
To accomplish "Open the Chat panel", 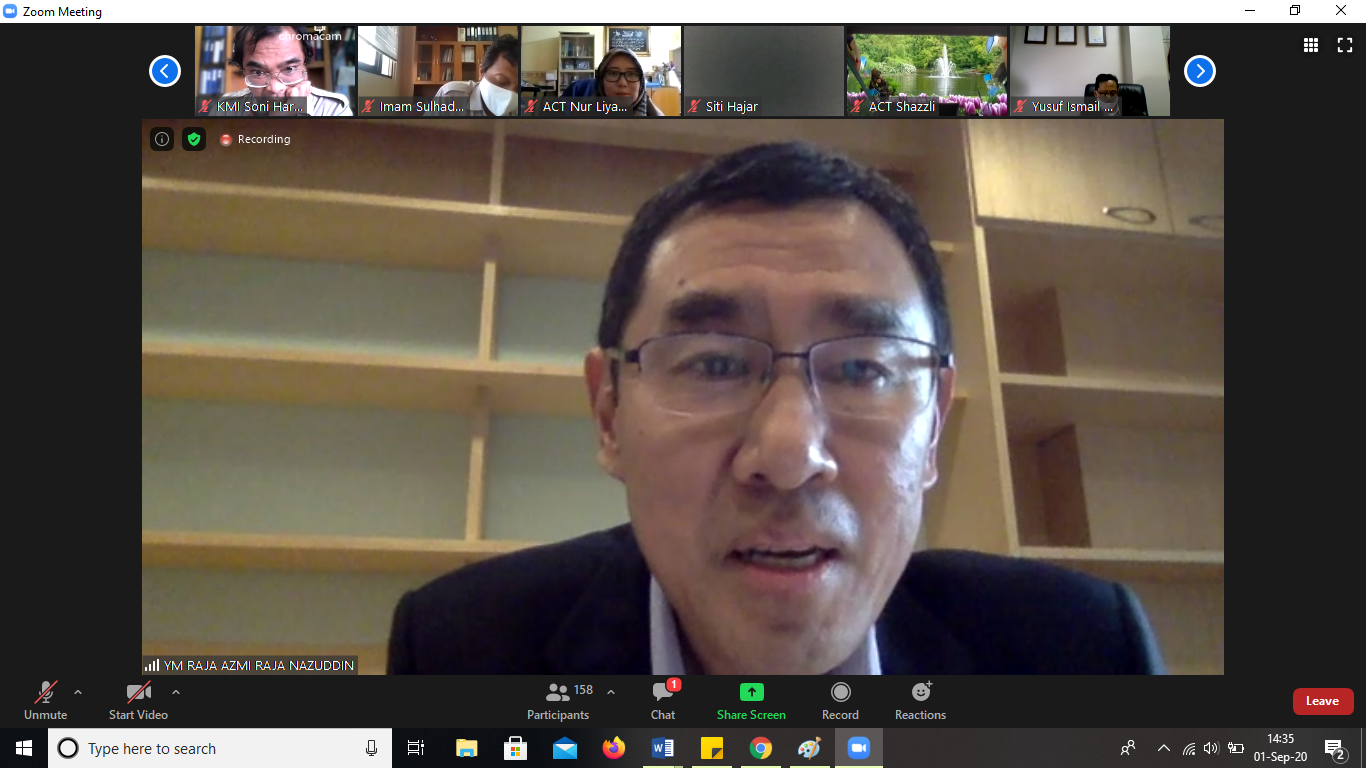I will click(x=663, y=700).
